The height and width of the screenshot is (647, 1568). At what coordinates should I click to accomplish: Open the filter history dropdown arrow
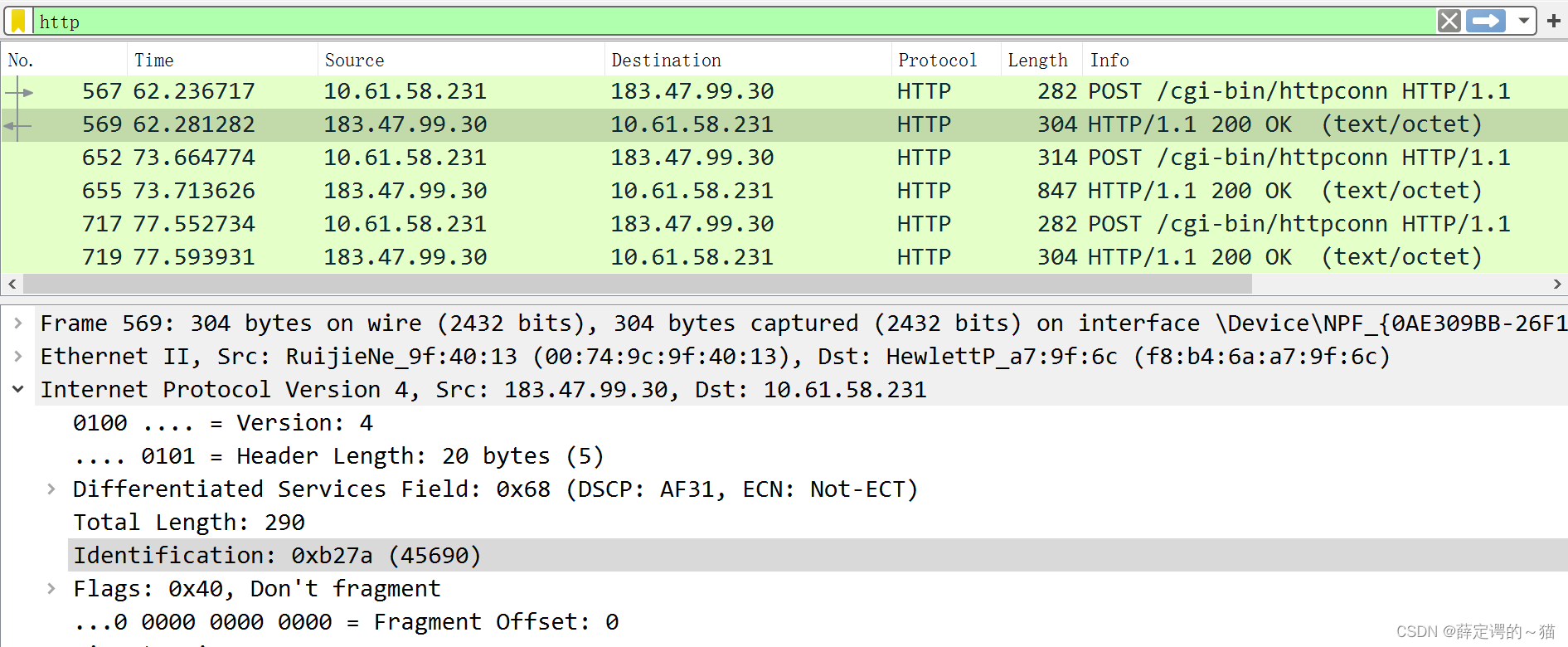coord(1524,21)
